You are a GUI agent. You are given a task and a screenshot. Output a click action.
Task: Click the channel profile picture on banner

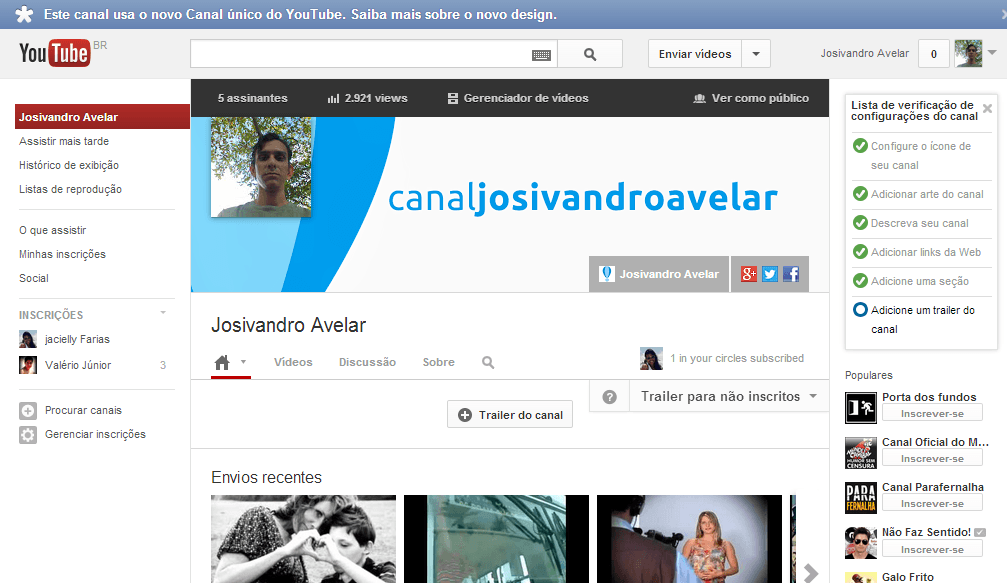point(261,167)
